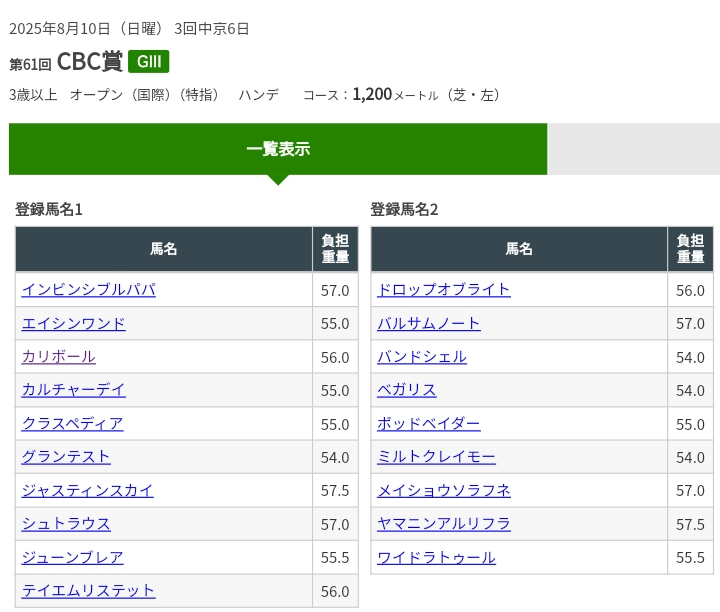This screenshot has width=720, height=612.
Task: Open horse link ジューンブレア
Action: coord(73,557)
